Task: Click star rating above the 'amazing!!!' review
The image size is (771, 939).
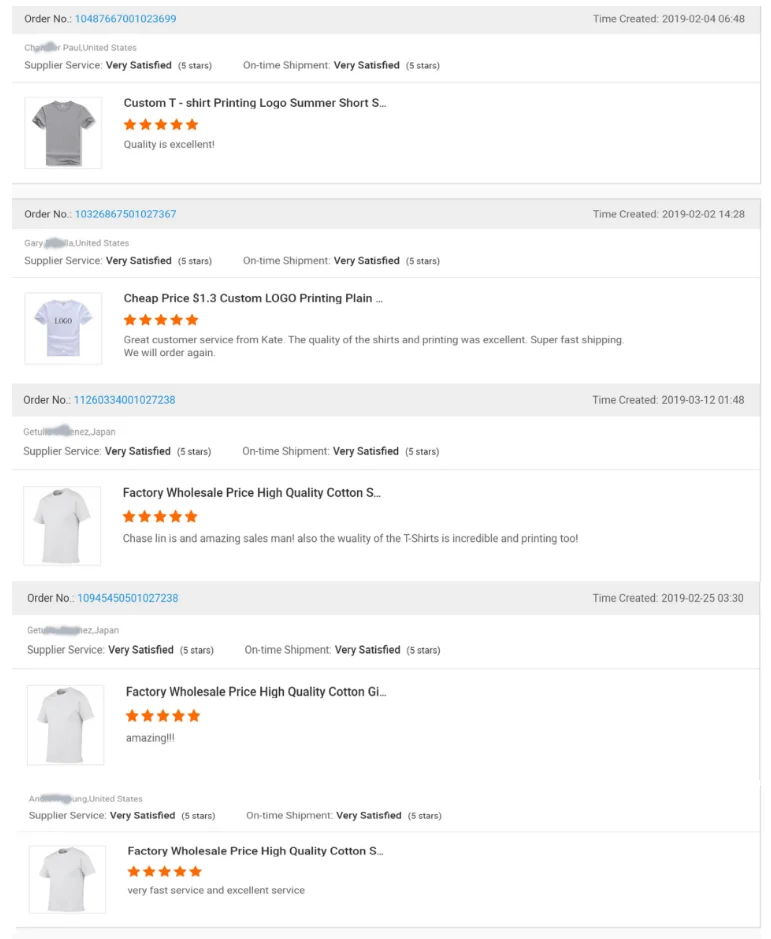Action: [x=163, y=716]
